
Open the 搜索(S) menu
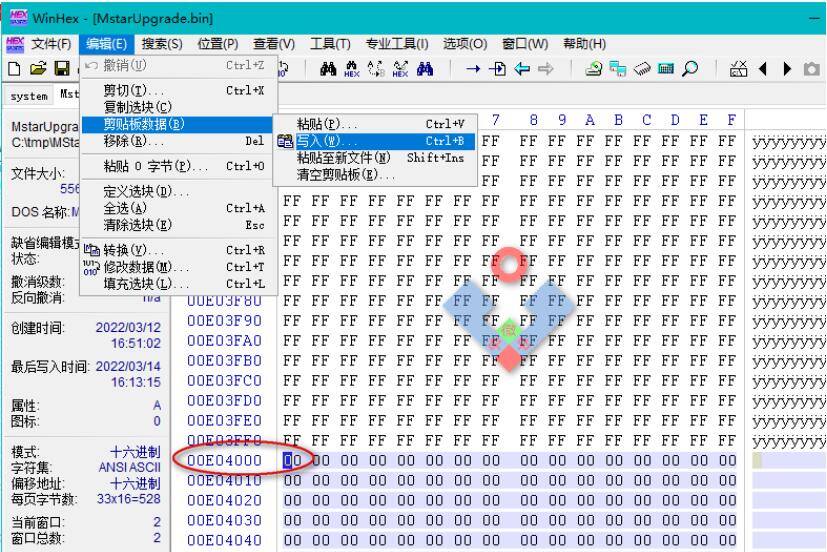(162, 44)
